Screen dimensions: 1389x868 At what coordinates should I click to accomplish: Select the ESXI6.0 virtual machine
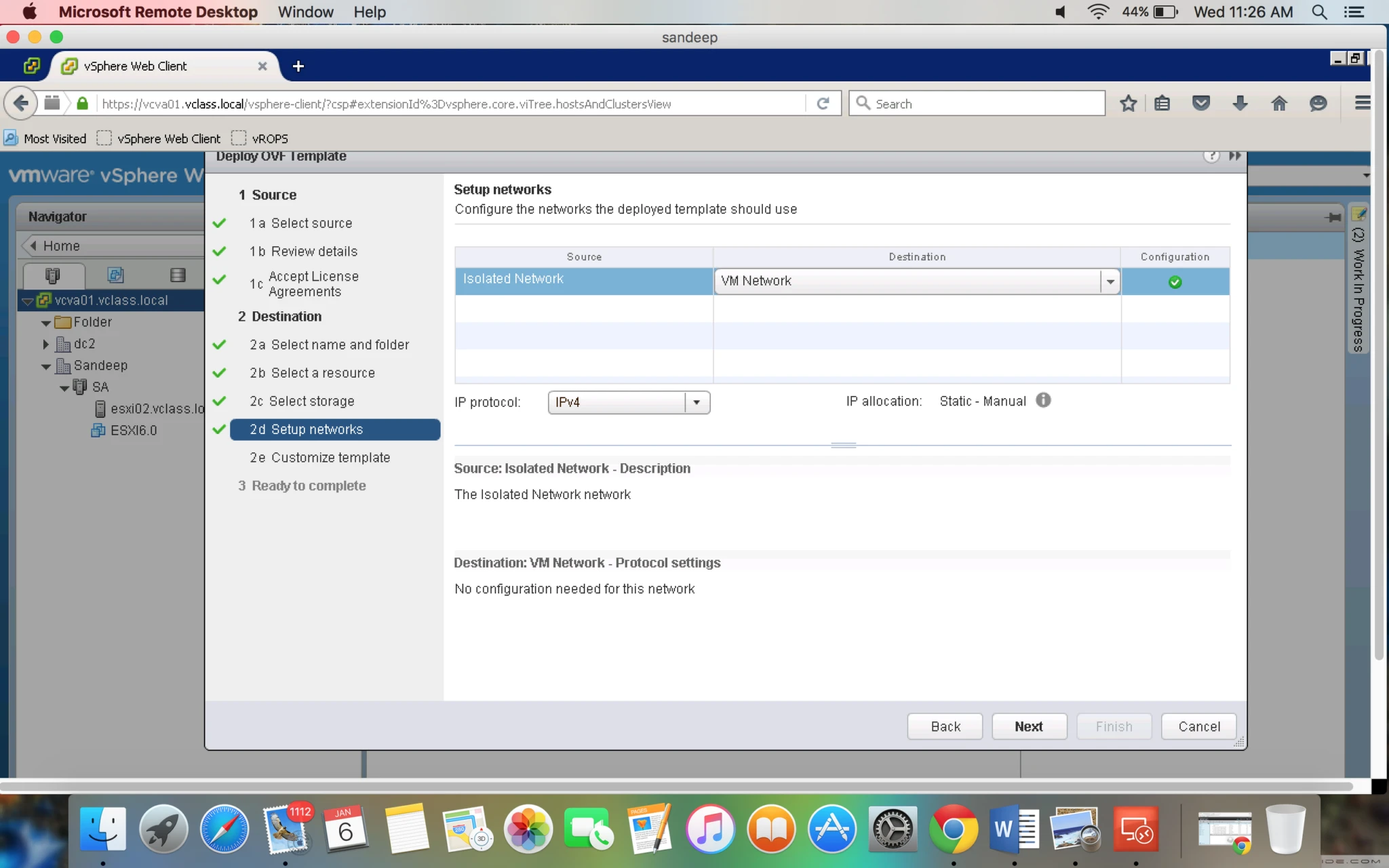click(124, 431)
